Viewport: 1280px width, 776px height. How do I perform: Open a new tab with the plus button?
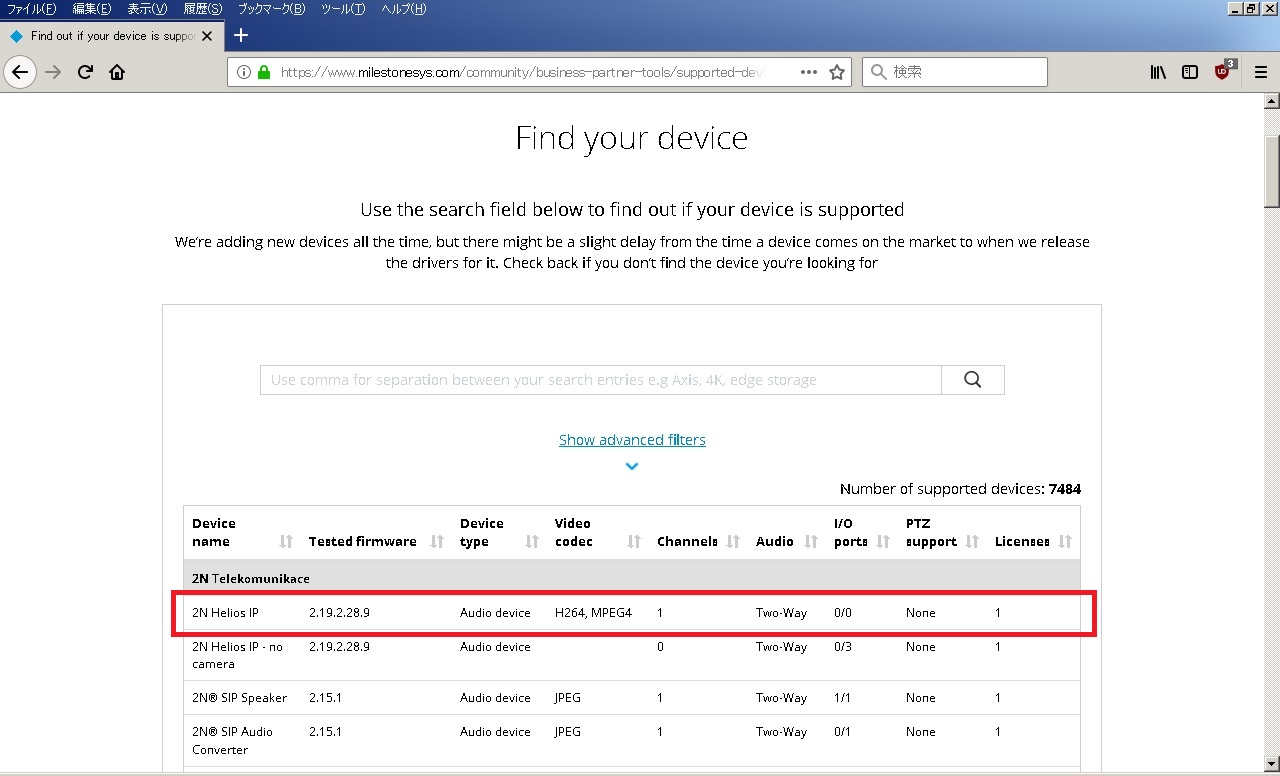pos(240,35)
